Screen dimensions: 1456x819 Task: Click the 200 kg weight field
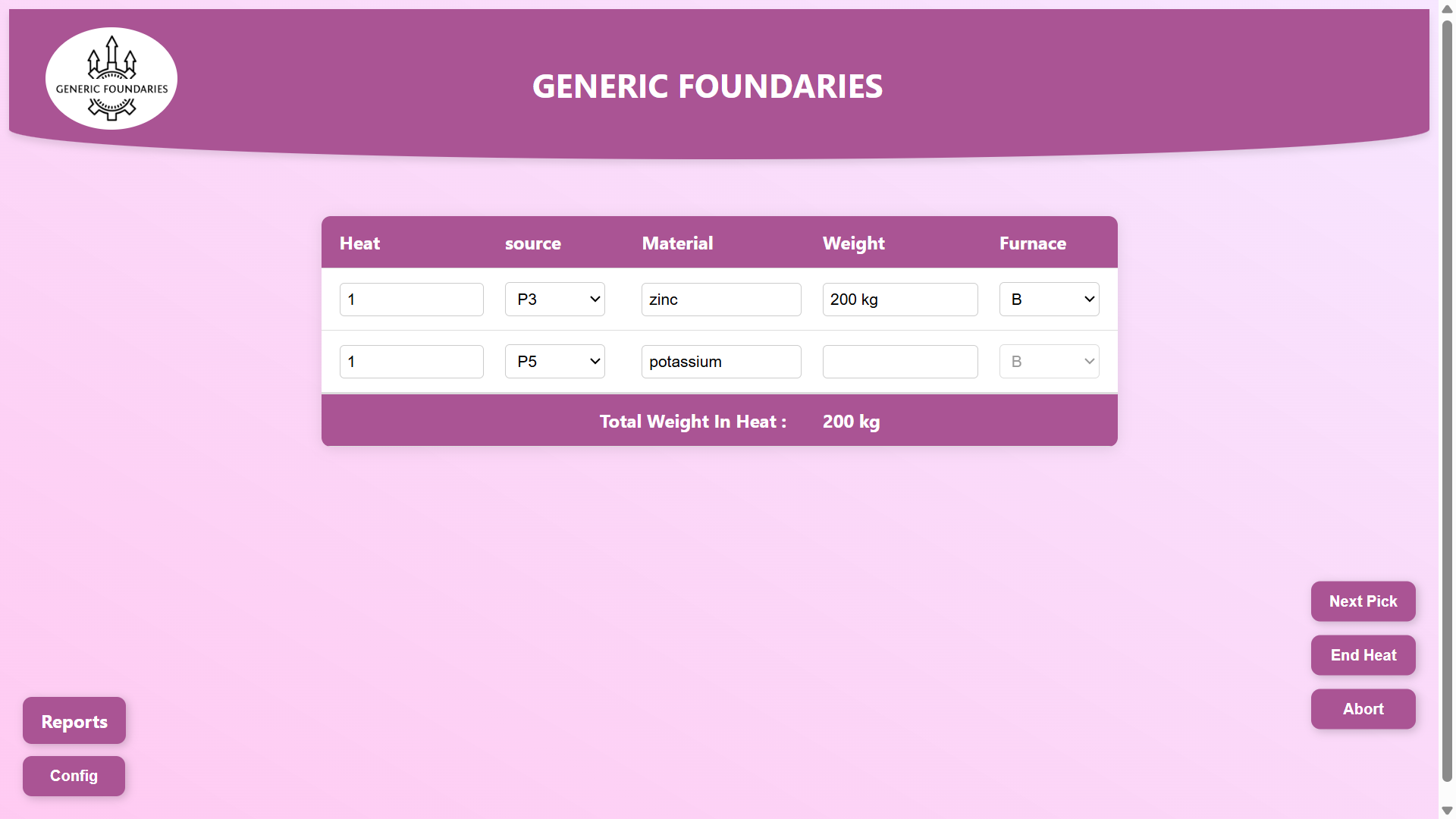(900, 300)
